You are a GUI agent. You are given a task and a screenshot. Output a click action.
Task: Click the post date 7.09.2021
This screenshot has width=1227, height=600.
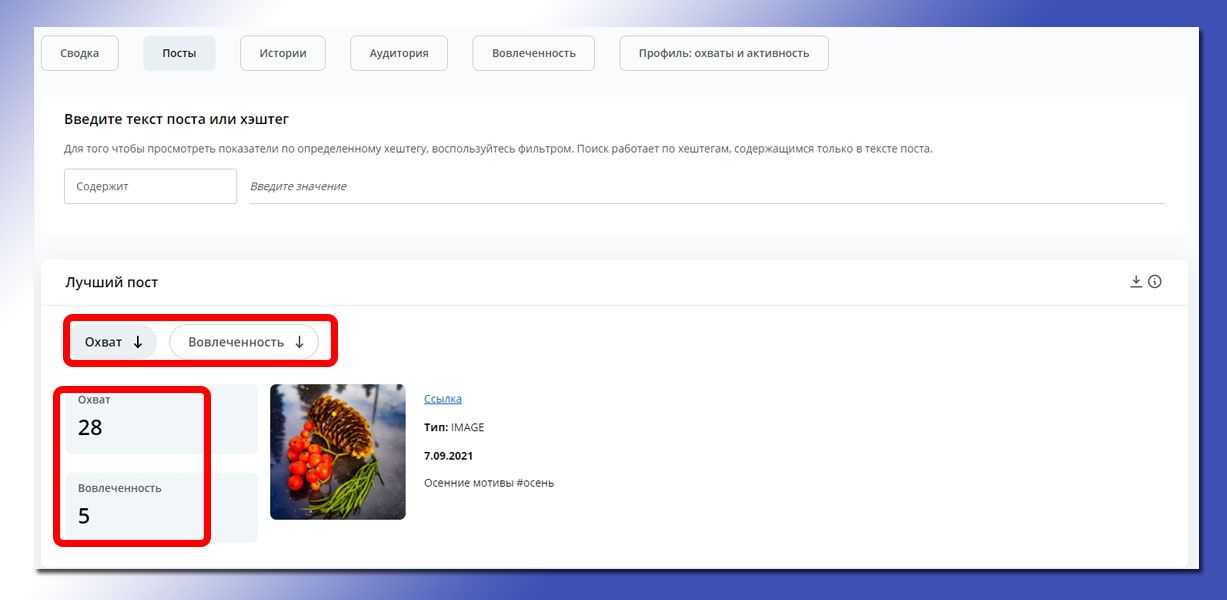pos(448,456)
